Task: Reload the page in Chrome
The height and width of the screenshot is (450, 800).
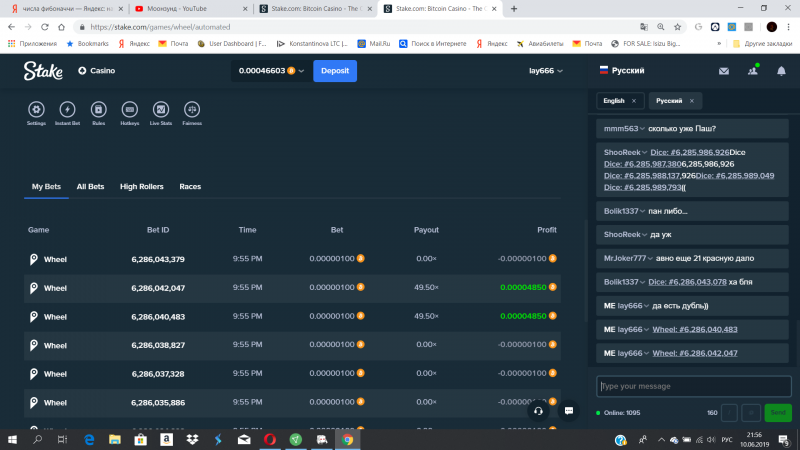Action: coord(45,27)
